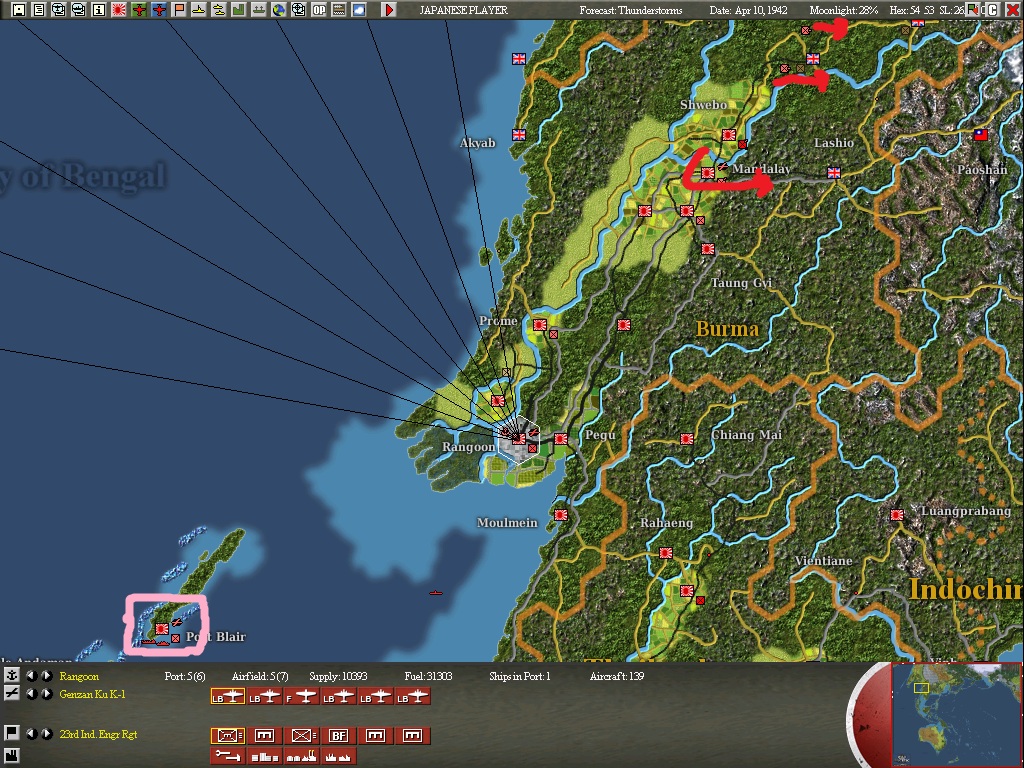This screenshot has height=768, width=1024.
Task: Select the Rangoon base hex on map
Action: pos(519,439)
